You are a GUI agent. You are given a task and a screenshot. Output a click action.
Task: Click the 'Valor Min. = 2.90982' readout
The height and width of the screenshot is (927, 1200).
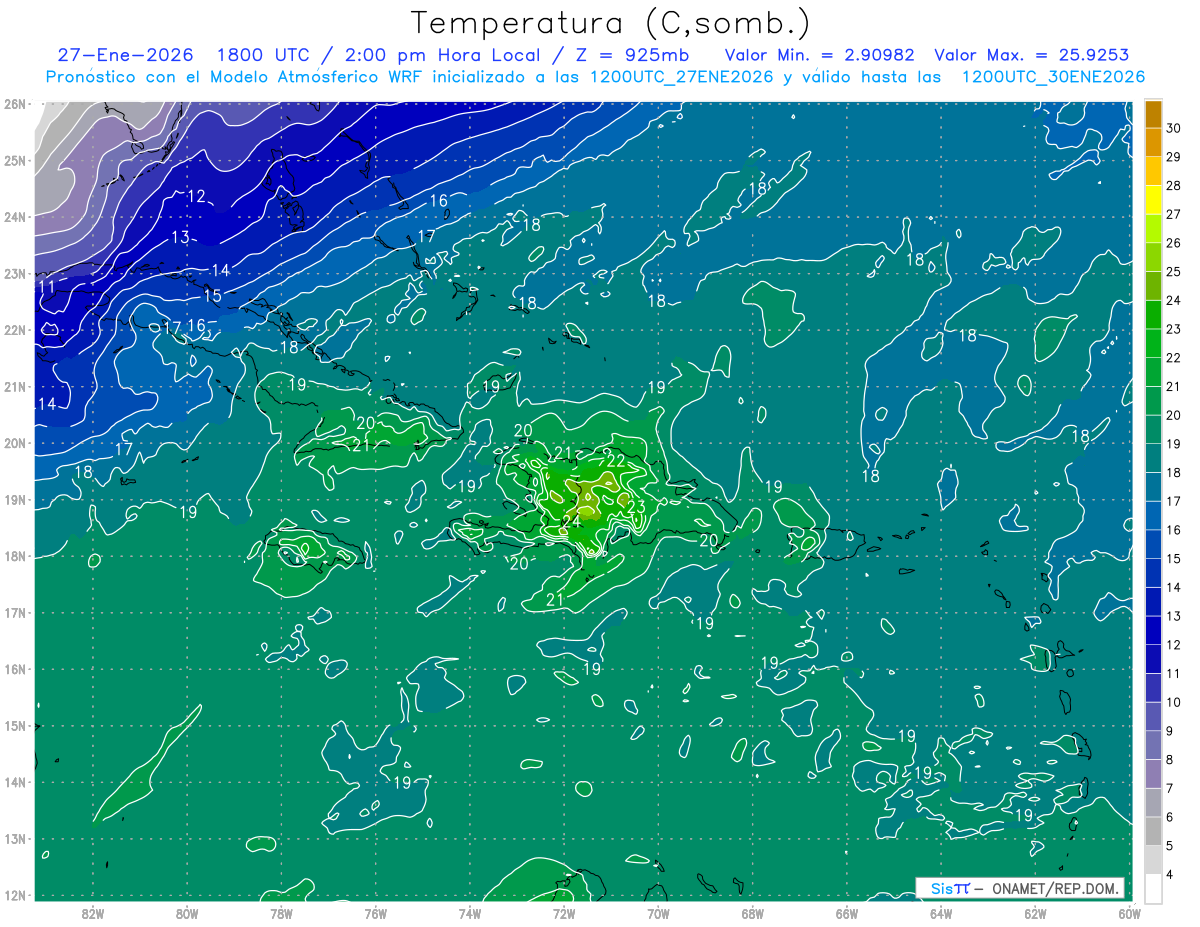(x=820, y=55)
